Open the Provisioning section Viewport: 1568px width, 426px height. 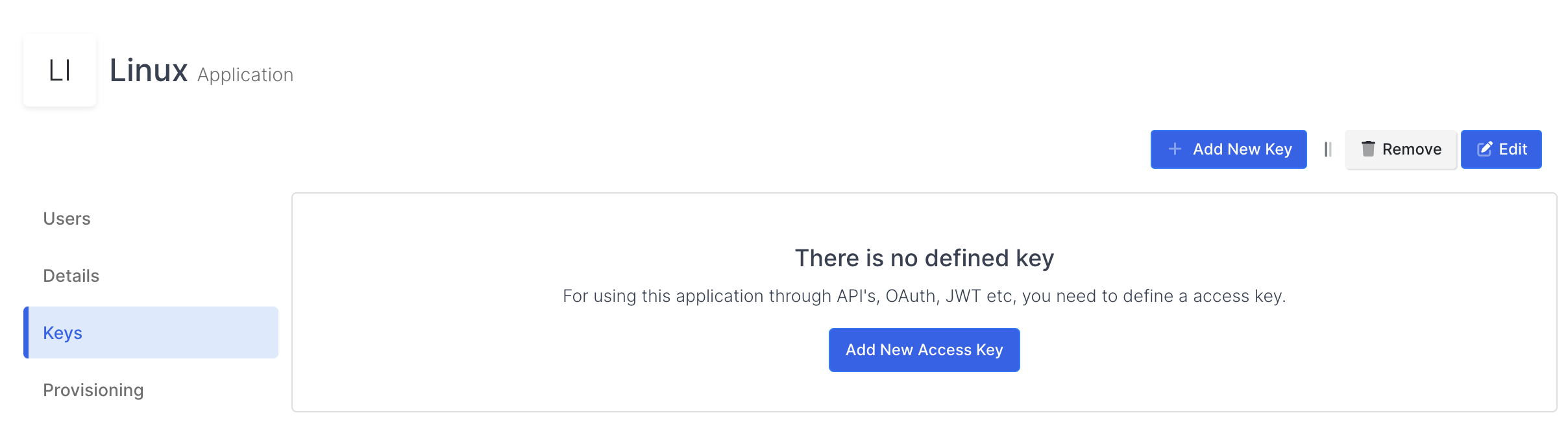pyautogui.click(x=93, y=390)
